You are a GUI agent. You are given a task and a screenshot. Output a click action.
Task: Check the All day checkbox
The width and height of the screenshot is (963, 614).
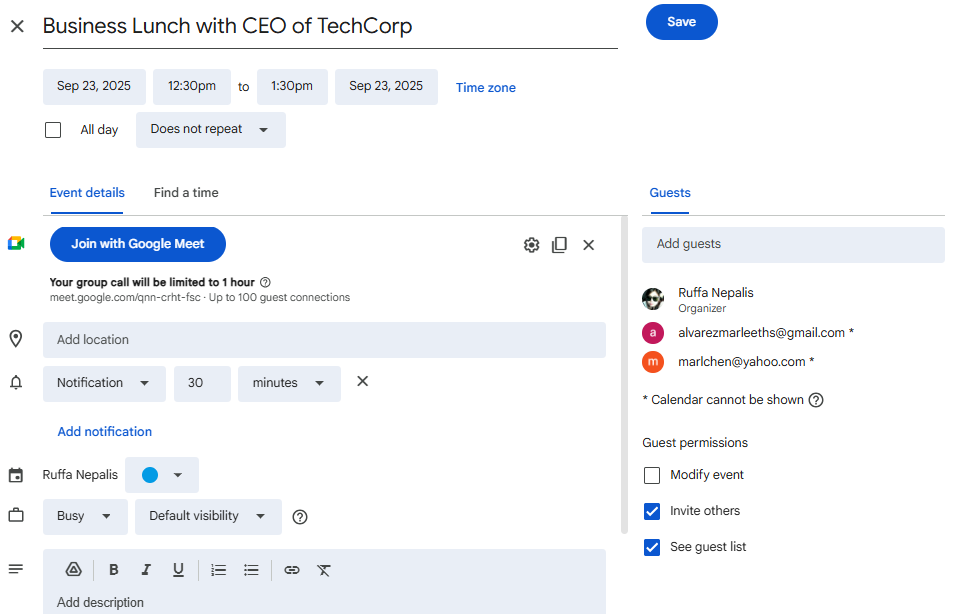pyautogui.click(x=53, y=130)
